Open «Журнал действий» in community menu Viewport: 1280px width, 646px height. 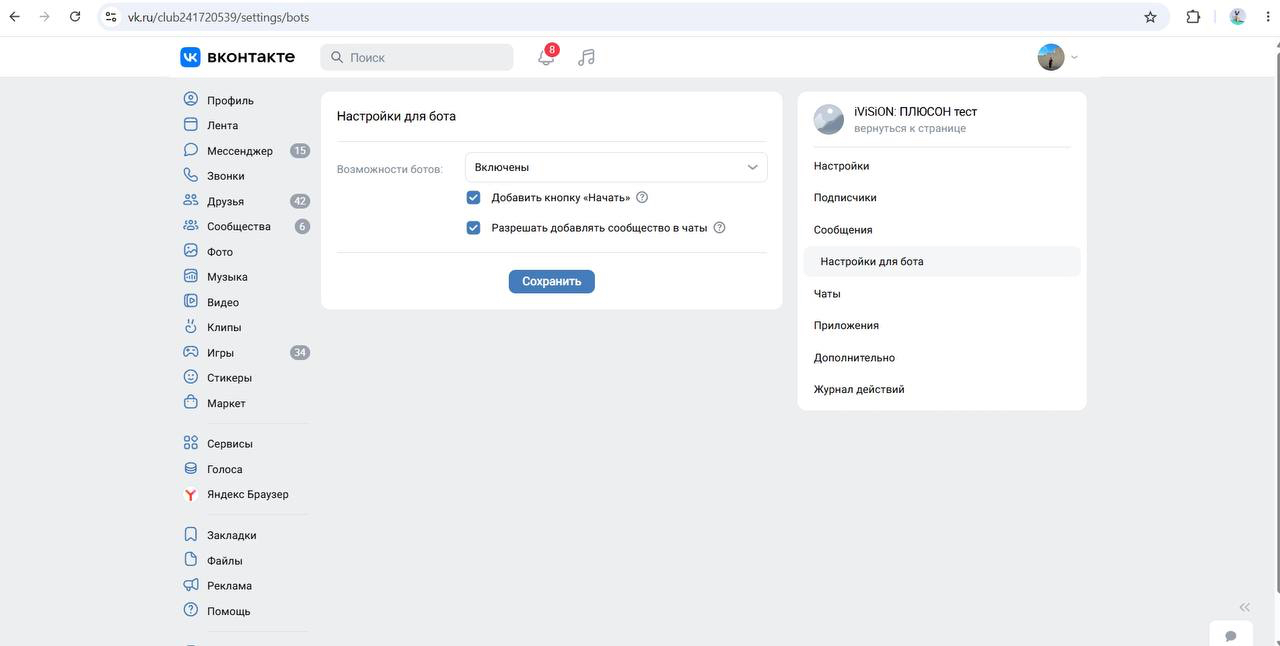(859, 389)
